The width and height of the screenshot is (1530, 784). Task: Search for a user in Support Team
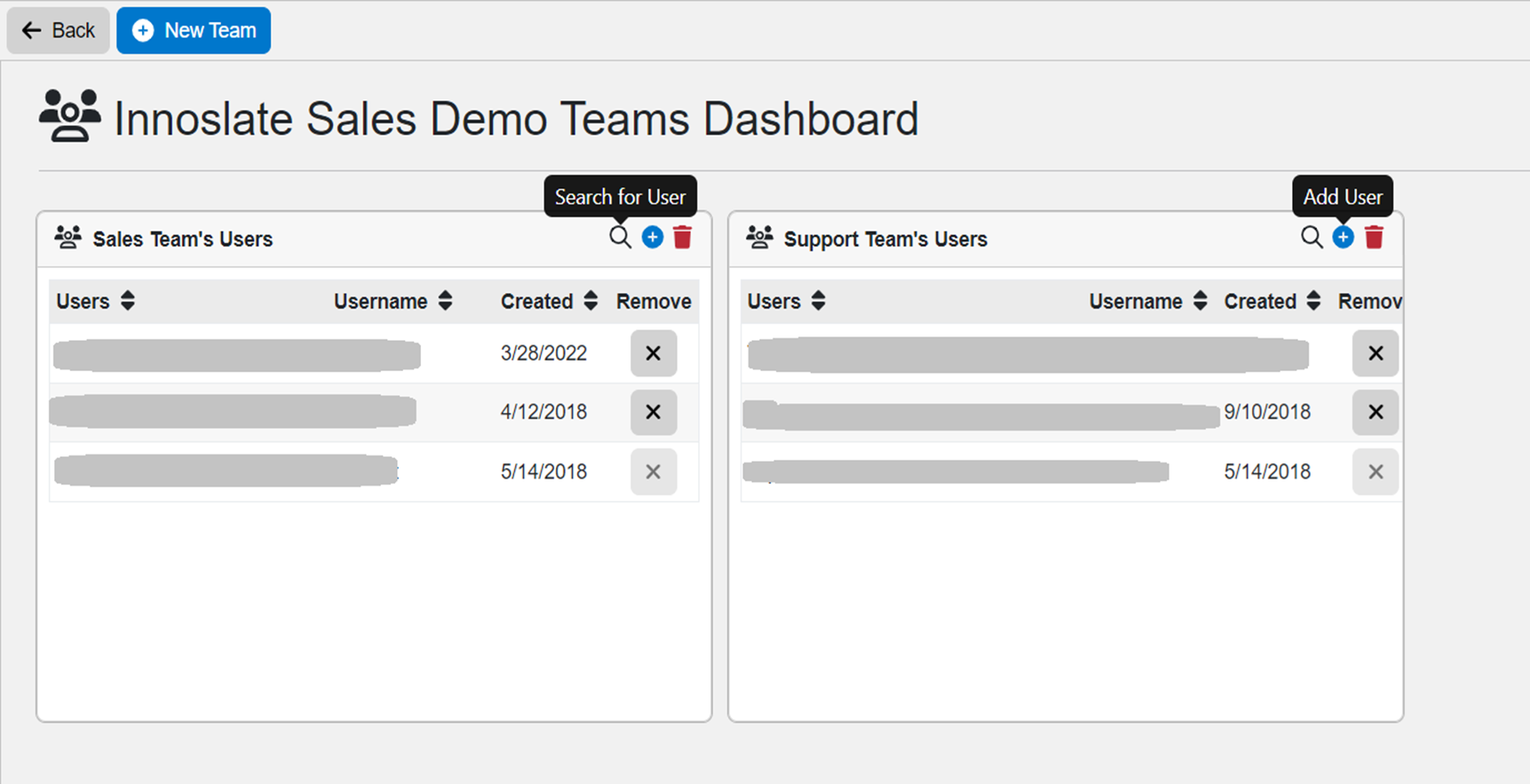pos(1312,238)
